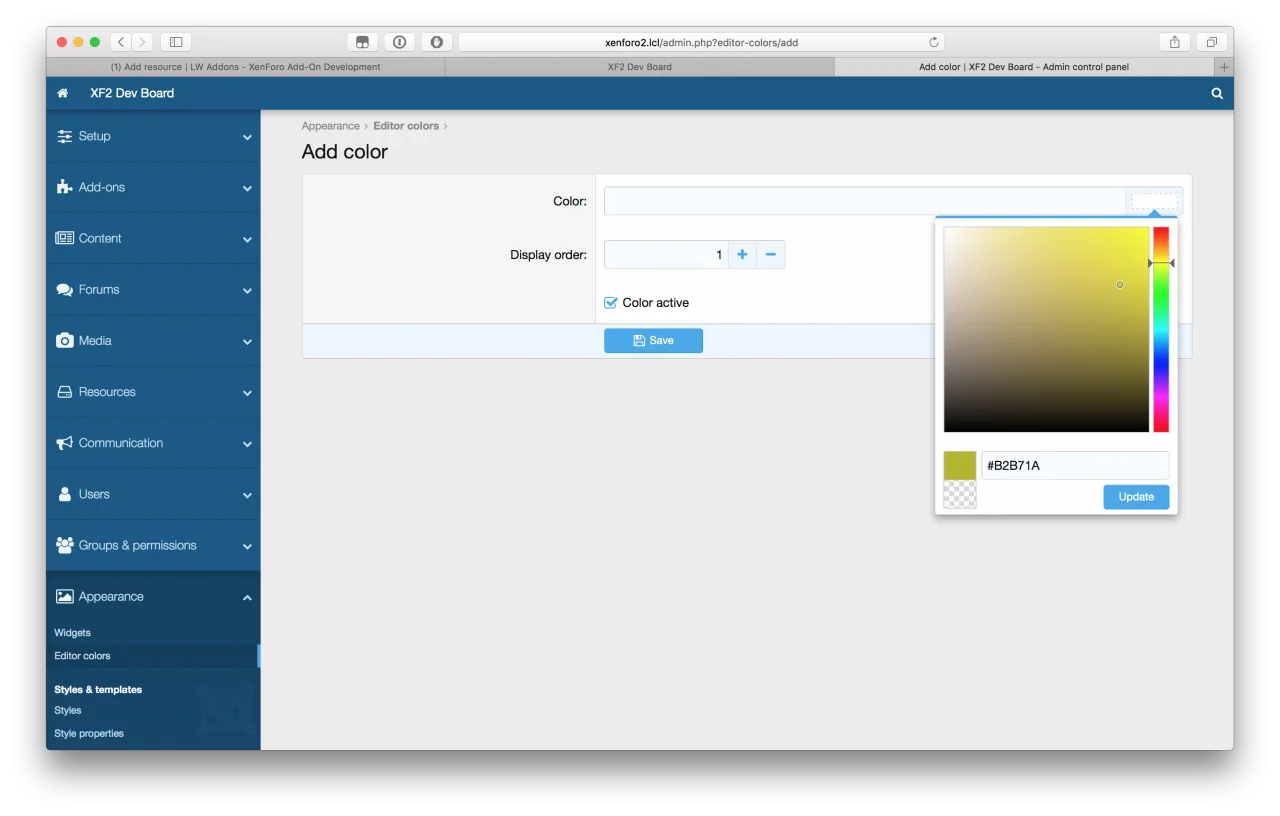Open Style properties in sidebar
This screenshot has width=1280, height=816.
[89, 734]
